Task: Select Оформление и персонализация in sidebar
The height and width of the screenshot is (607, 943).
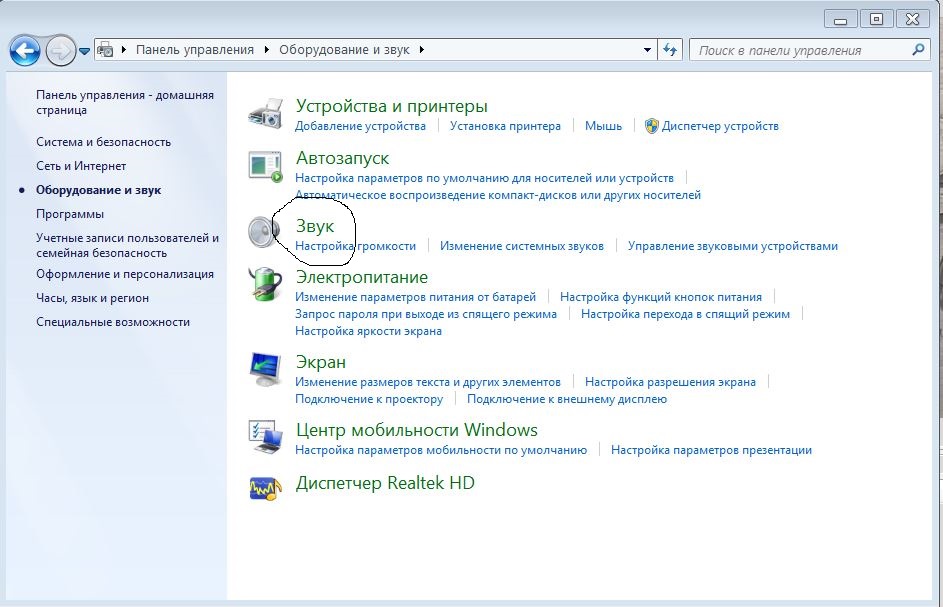Action: coord(125,274)
